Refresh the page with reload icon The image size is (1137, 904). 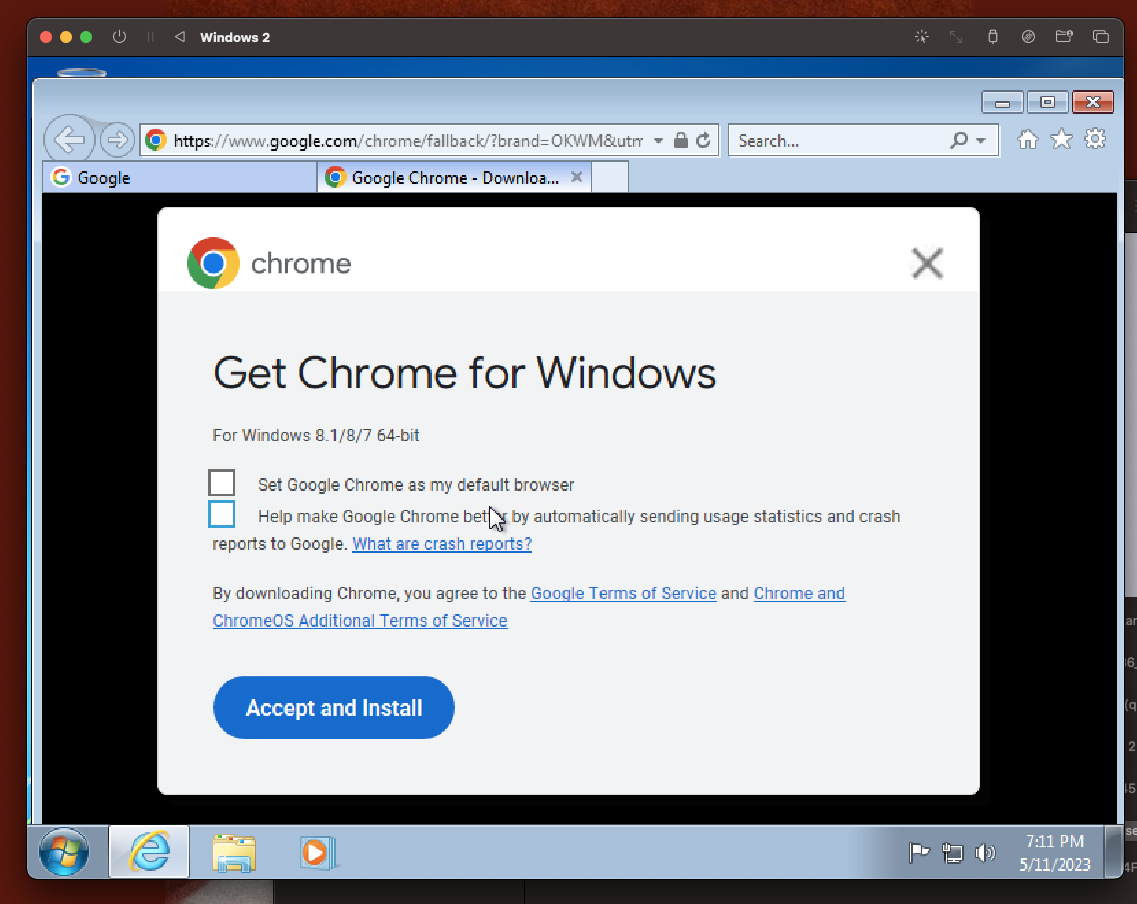(x=703, y=141)
